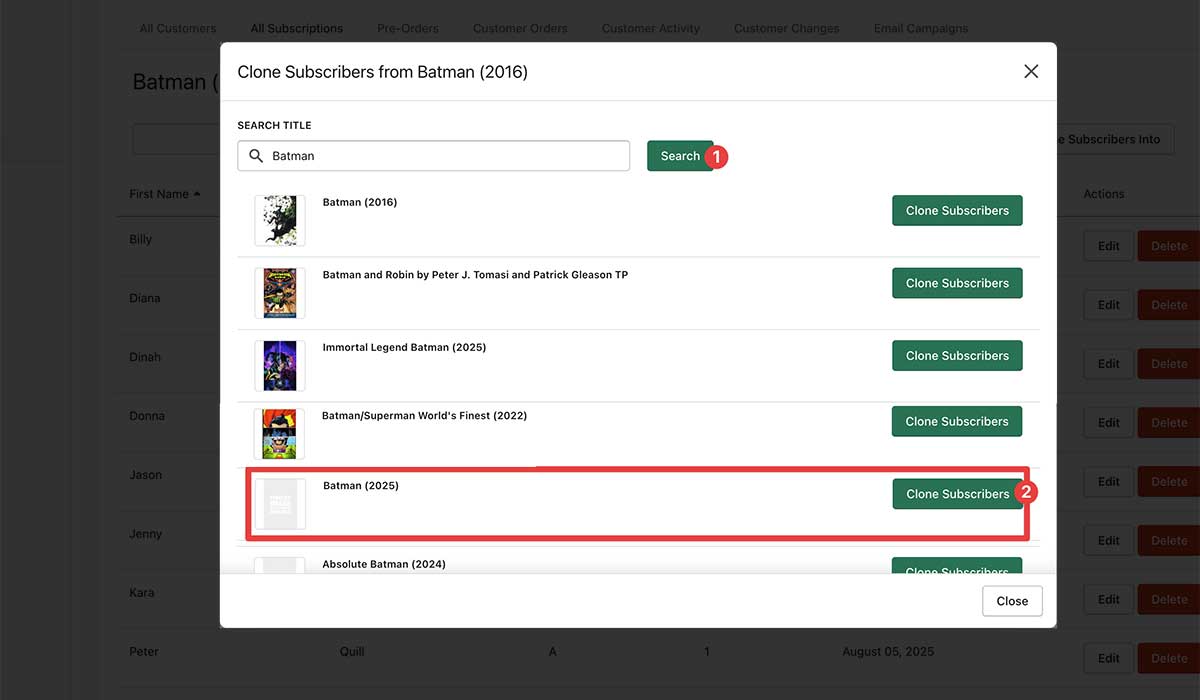This screenshot has width=1200, height=700.
Task: Clone subscribers into Batman/Superman World's Finest
Action: pyautogui.click(x=957, y=421)
